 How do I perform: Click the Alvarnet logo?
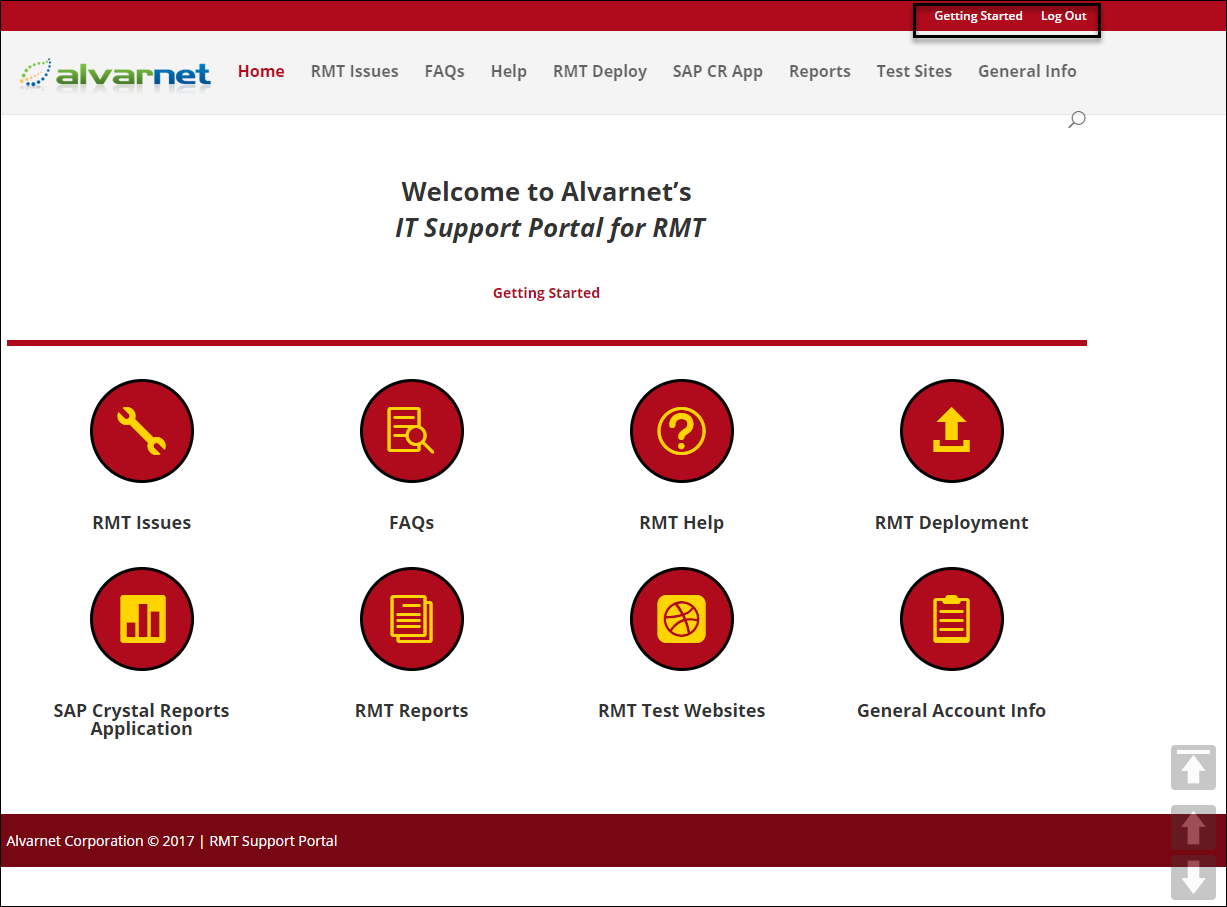click(x=115, y=73)
